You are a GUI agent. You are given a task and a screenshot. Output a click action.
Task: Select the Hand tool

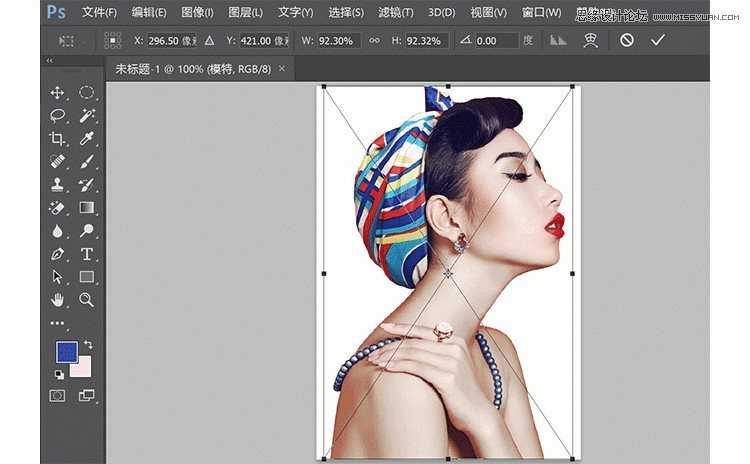tap(57, 299)
